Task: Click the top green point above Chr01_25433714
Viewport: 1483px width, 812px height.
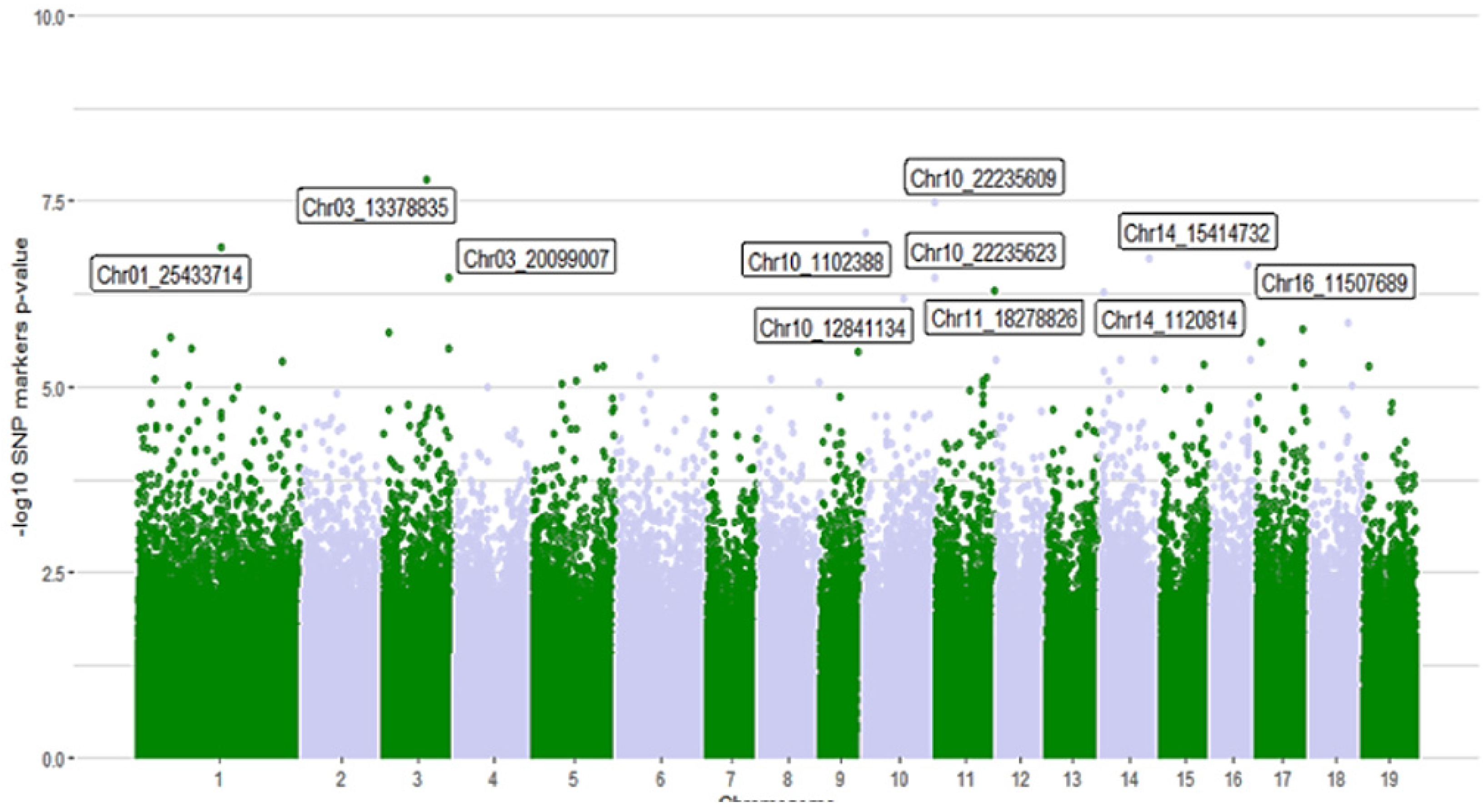Action: [221, 247]
